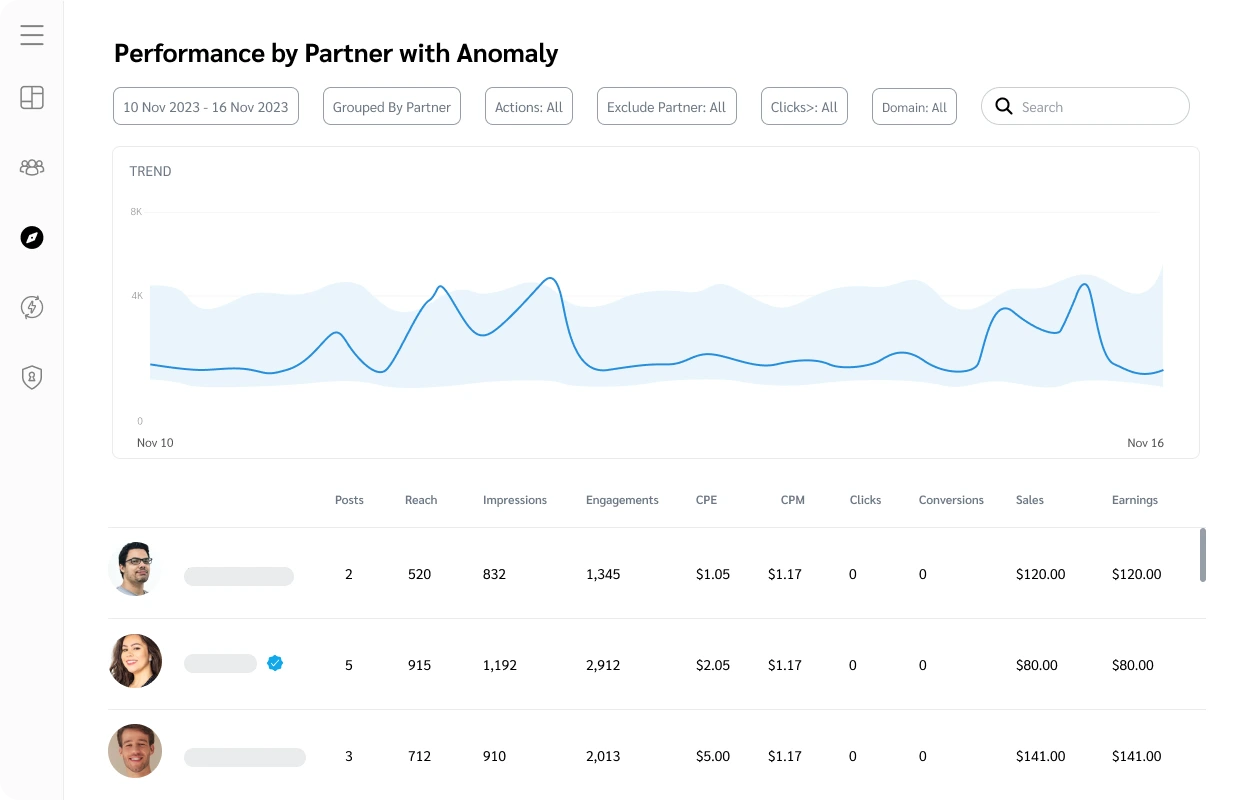Click the active compass discovery icon
The width and height of the screenshot is (1250, 800).
click(x=31, y=237)
